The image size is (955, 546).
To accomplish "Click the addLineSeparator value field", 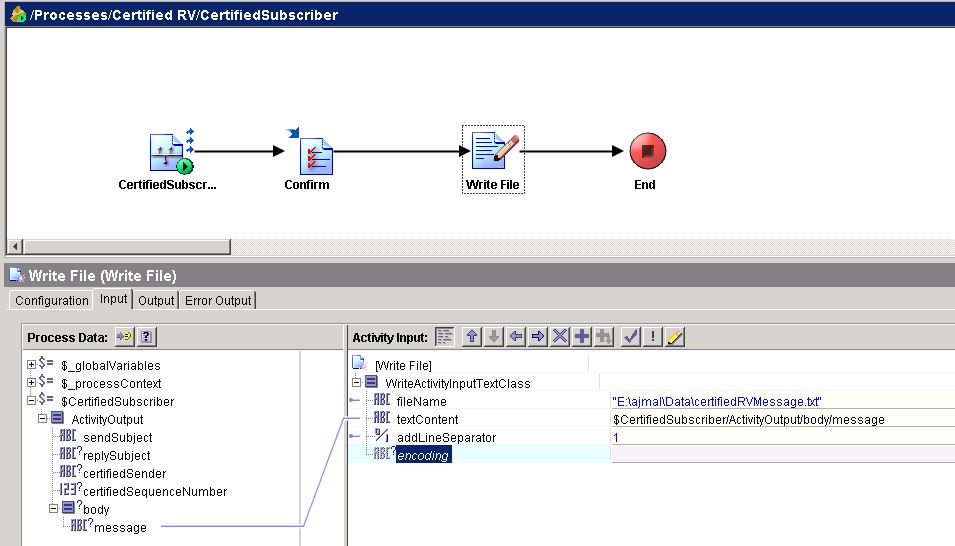I will point(783,438).
